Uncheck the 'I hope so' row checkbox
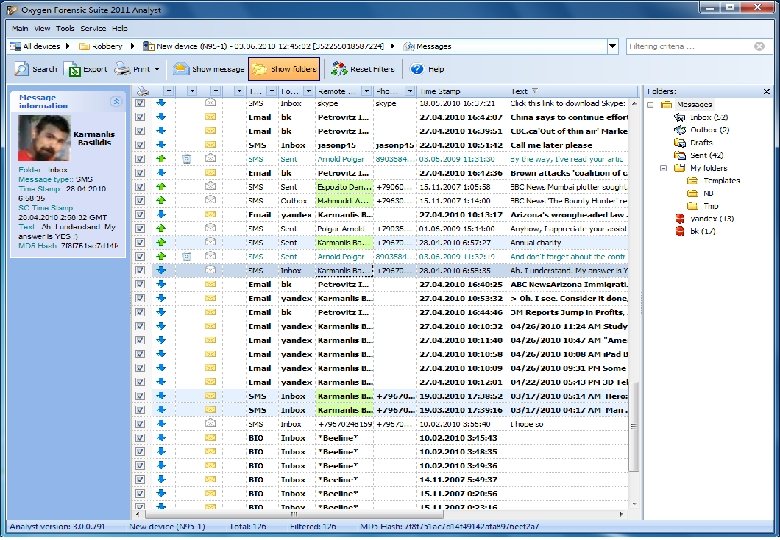 [140, 424]
